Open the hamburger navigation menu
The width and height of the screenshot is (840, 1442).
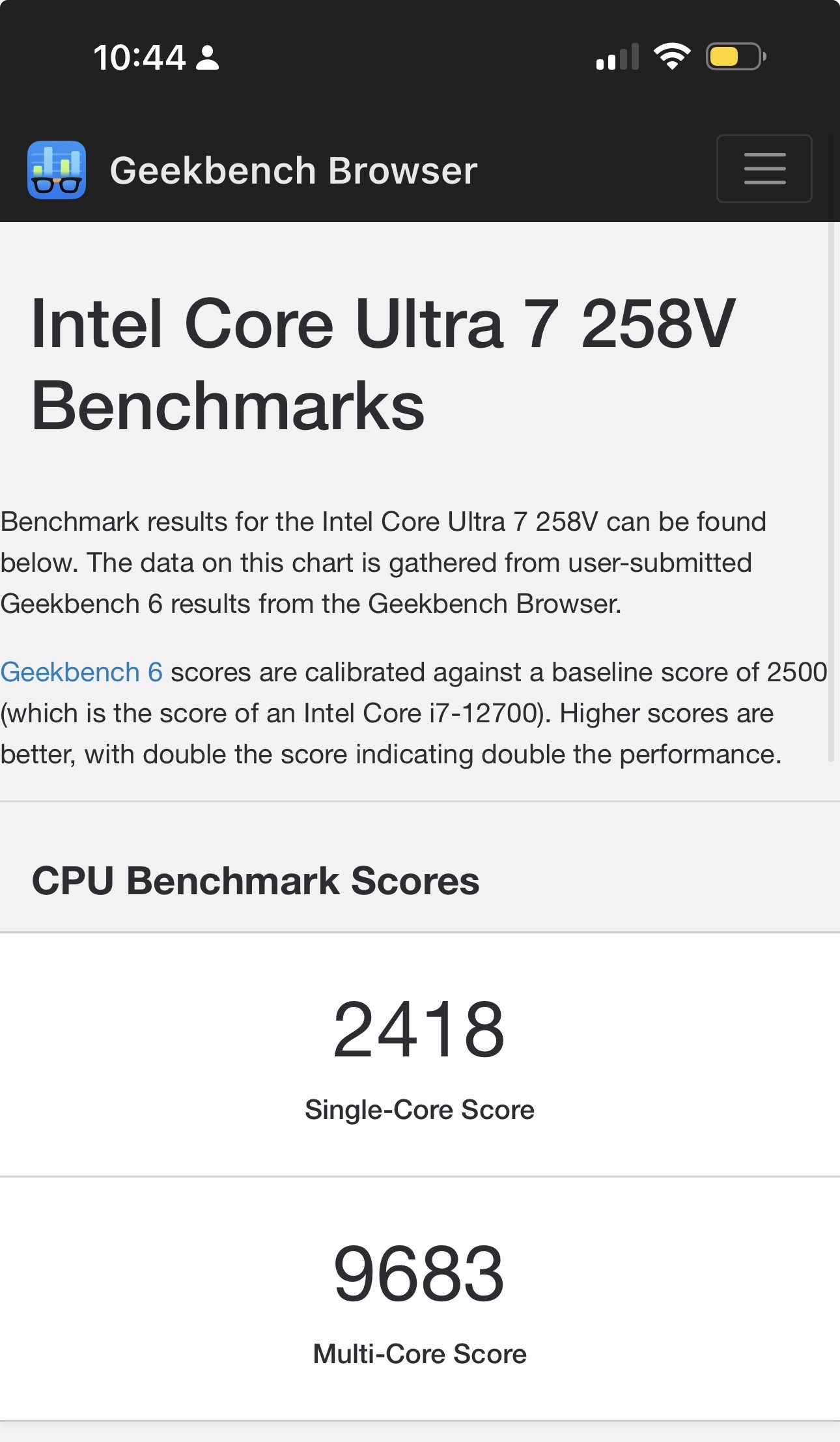pyautogui.click(x=764, y=169)
